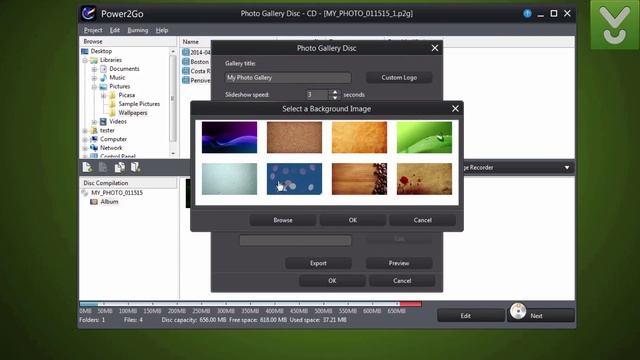Click the Next button

tap(541, 316)
